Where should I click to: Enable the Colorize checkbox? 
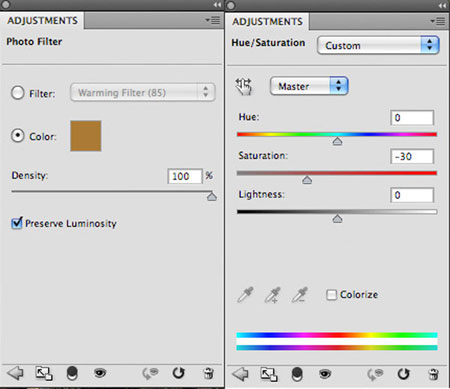(x=331, y=295)
